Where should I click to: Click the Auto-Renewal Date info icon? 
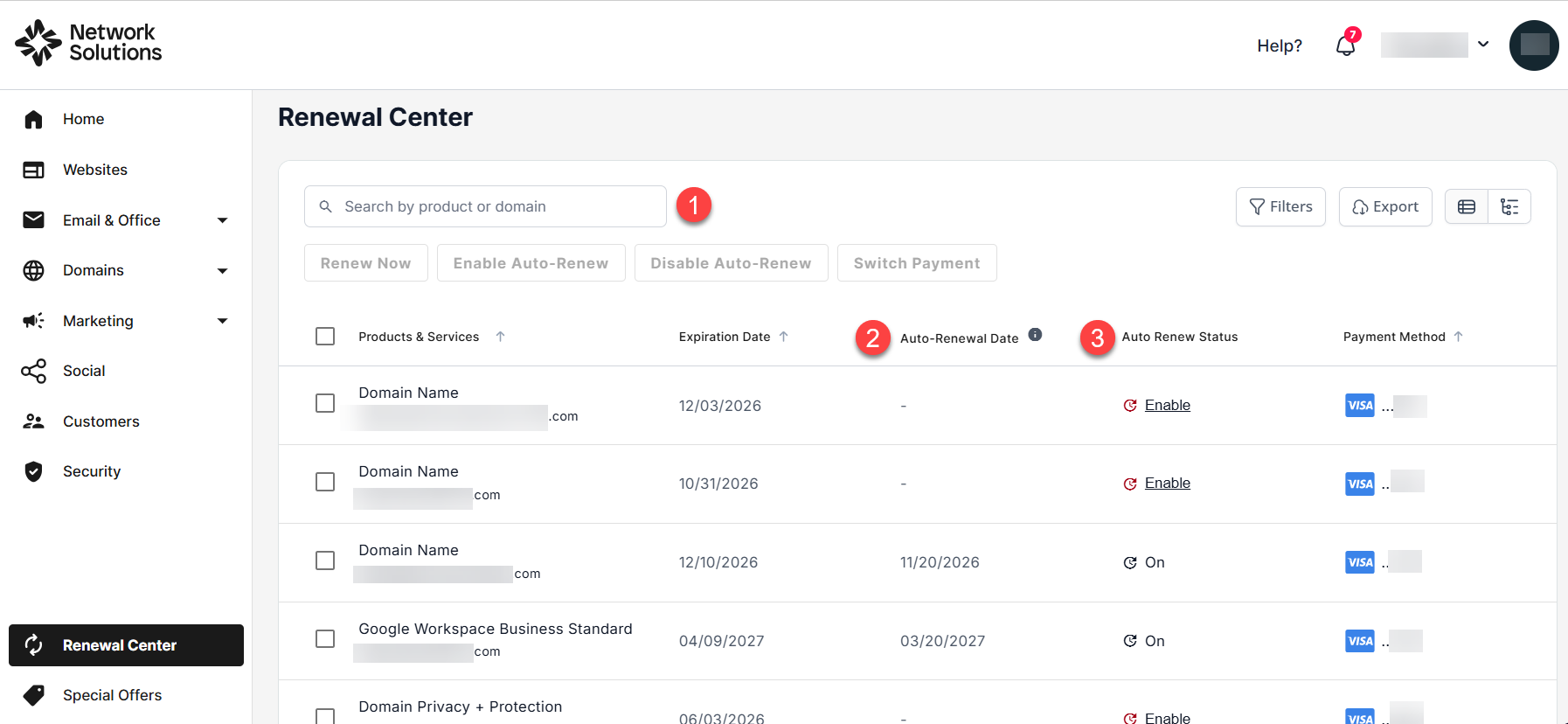point(1035,334)
